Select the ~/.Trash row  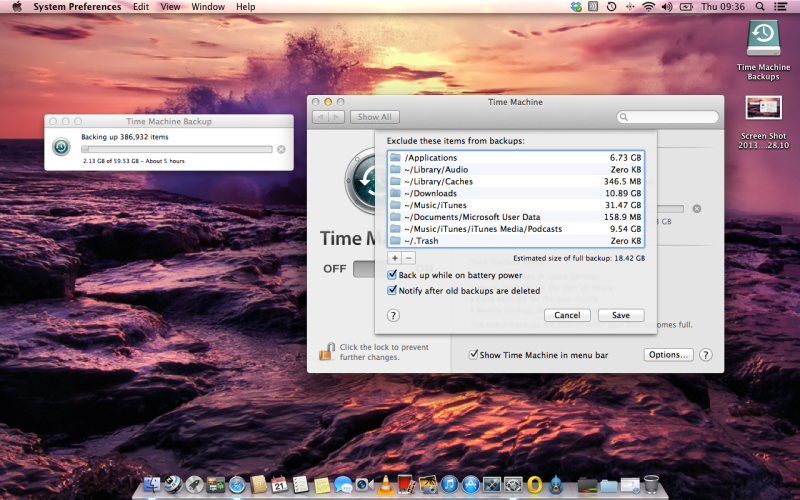(x=515, y=241)
